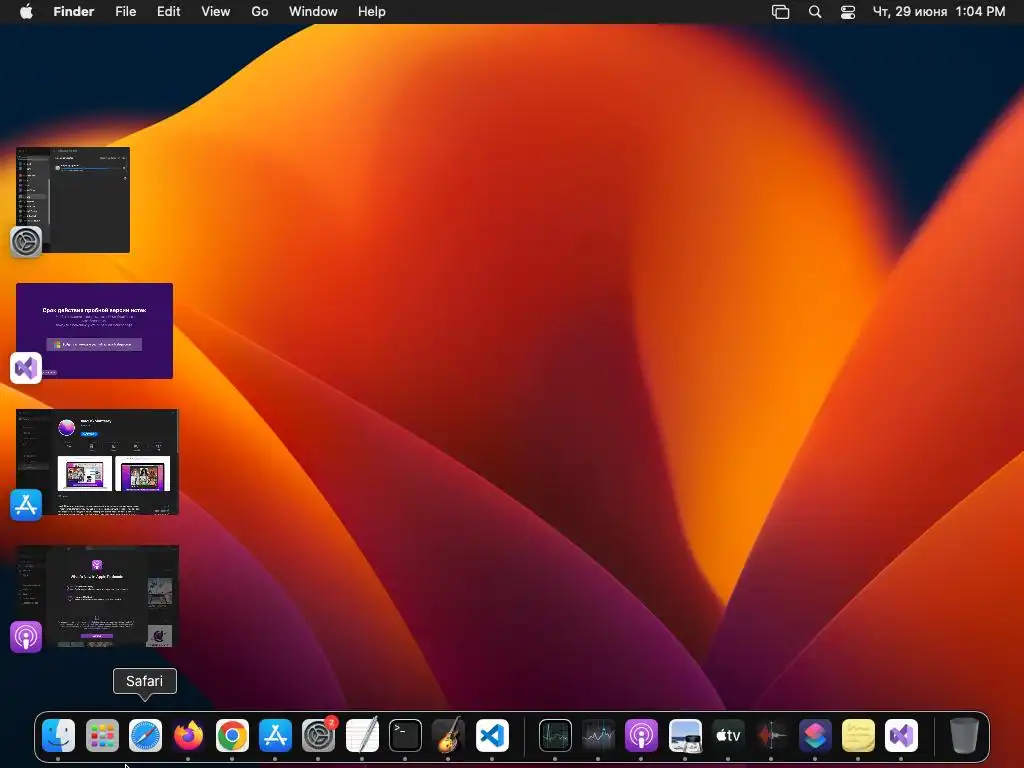
Task: Open Visual Studio purple Dock icon
Action: [901, 736]
